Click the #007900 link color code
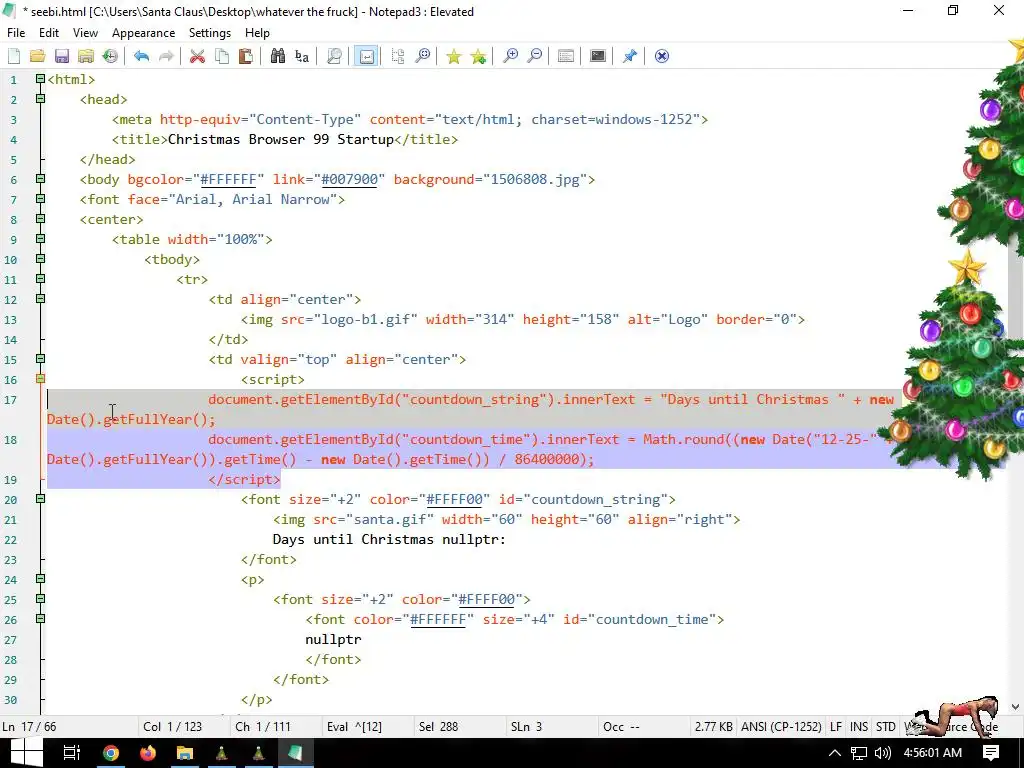1024x768 pixels. click(x=349, y=180)
